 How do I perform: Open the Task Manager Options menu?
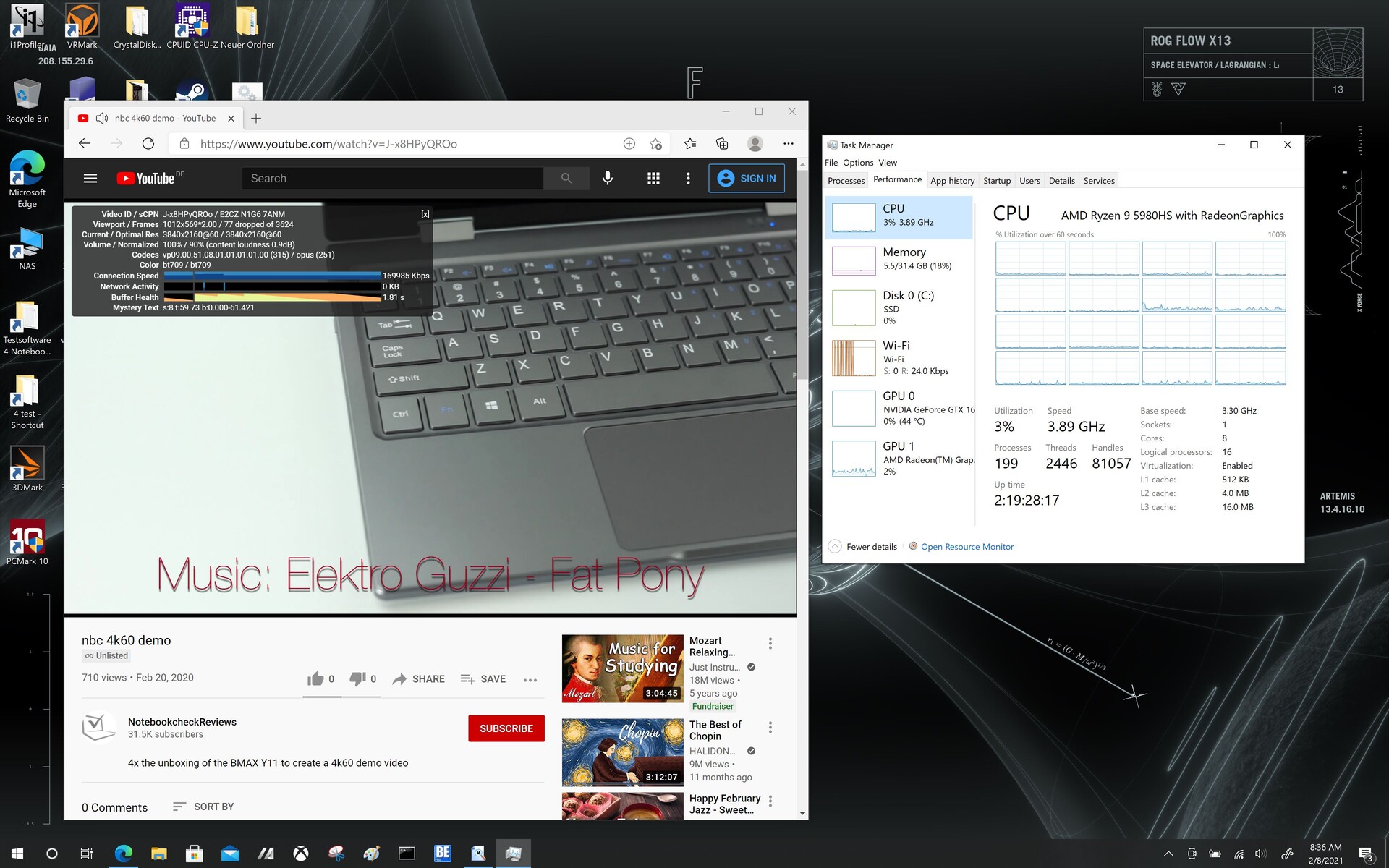(857, 163)
